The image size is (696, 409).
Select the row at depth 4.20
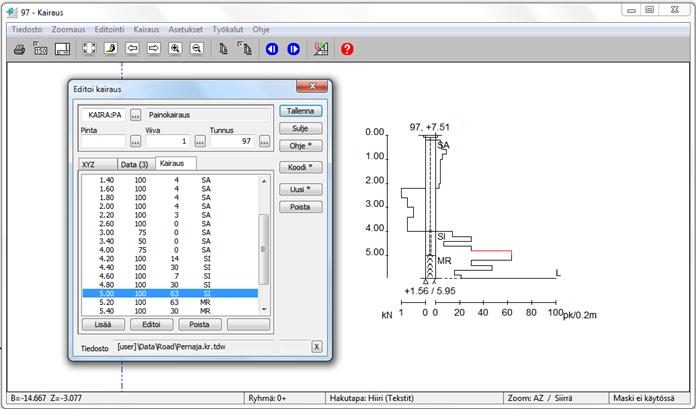click(x=170, y=258)
